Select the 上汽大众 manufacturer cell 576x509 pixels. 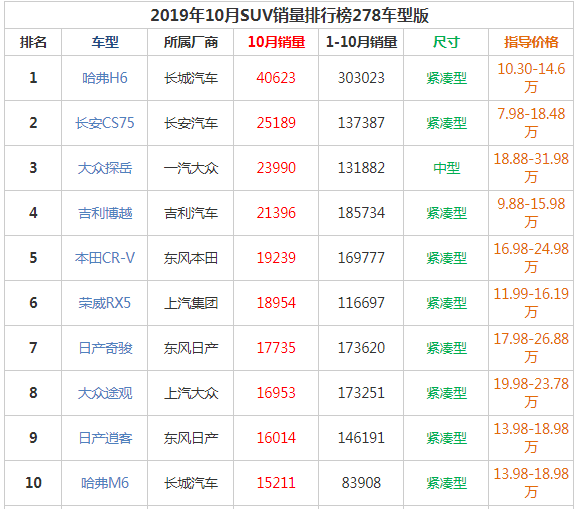pyautogui.click(x=191, y=393)
